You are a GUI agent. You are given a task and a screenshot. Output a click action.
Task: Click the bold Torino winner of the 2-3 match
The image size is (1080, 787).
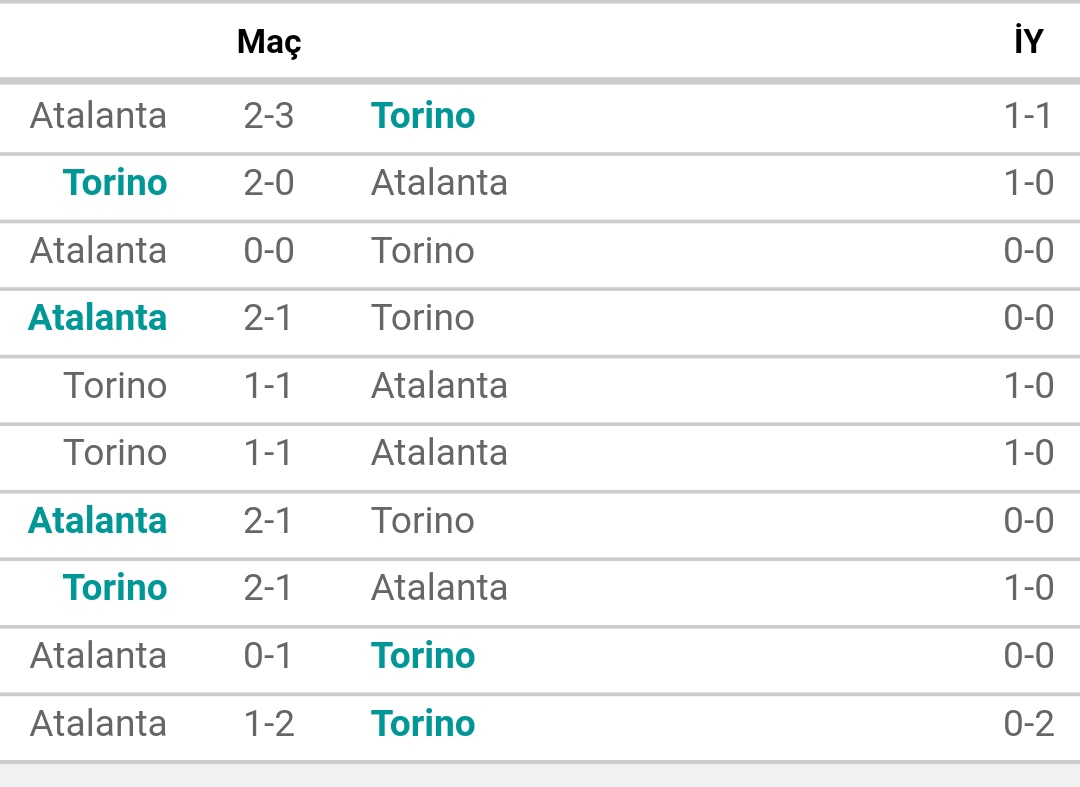click(423, 116)
